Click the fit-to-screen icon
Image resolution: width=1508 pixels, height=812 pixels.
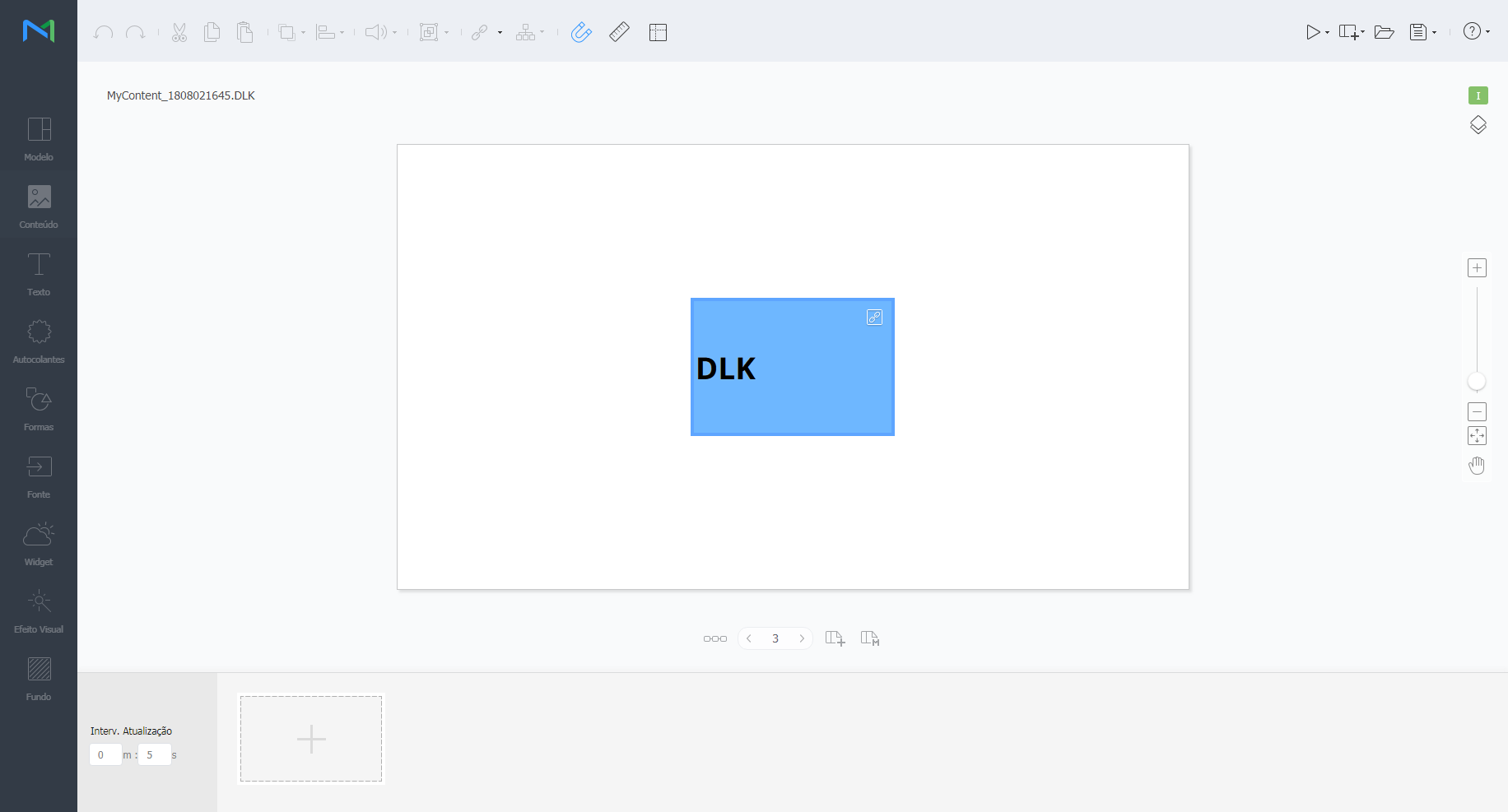(x=1477, y=436)
